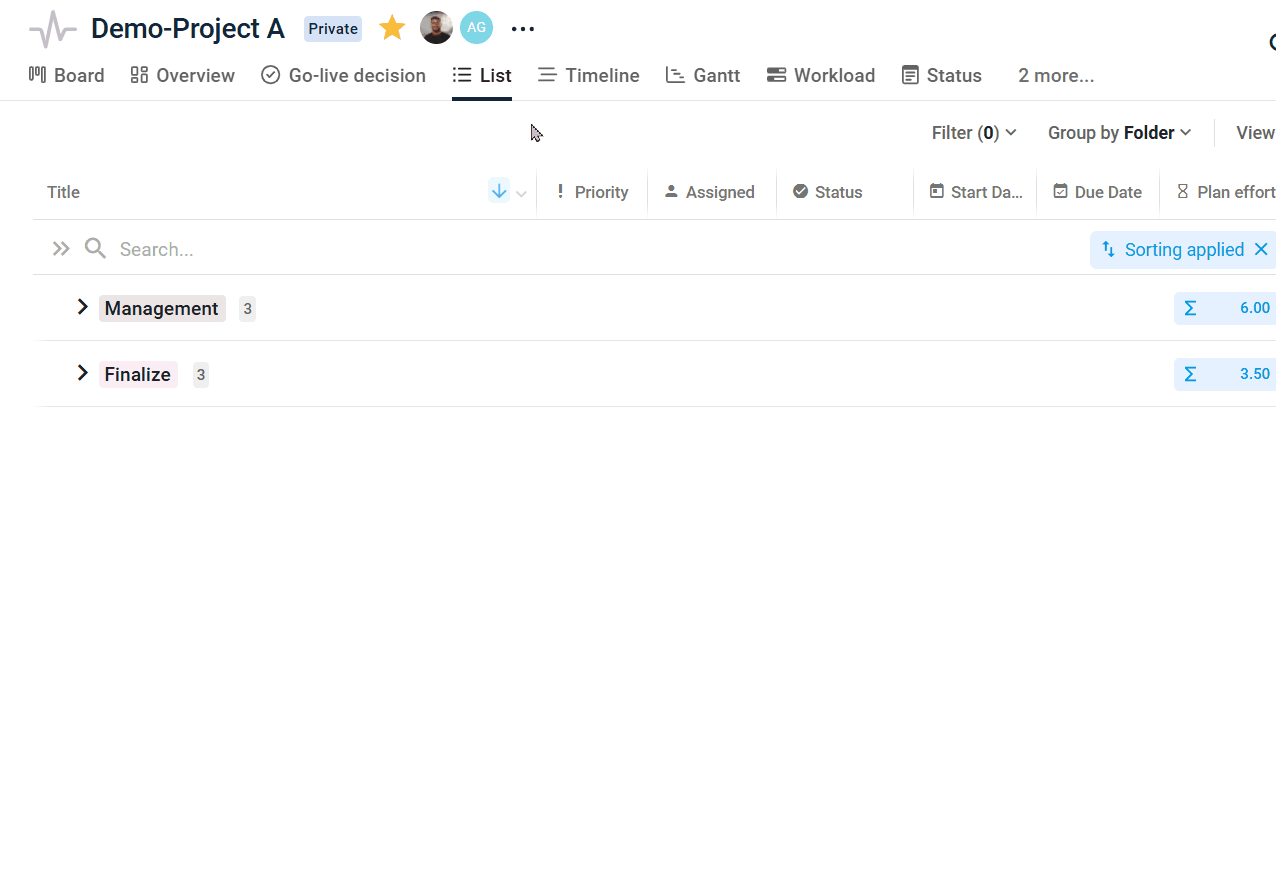Screen dimensions: 1276x878
Task: Click the AG member avatar
Action: (476, 28)
